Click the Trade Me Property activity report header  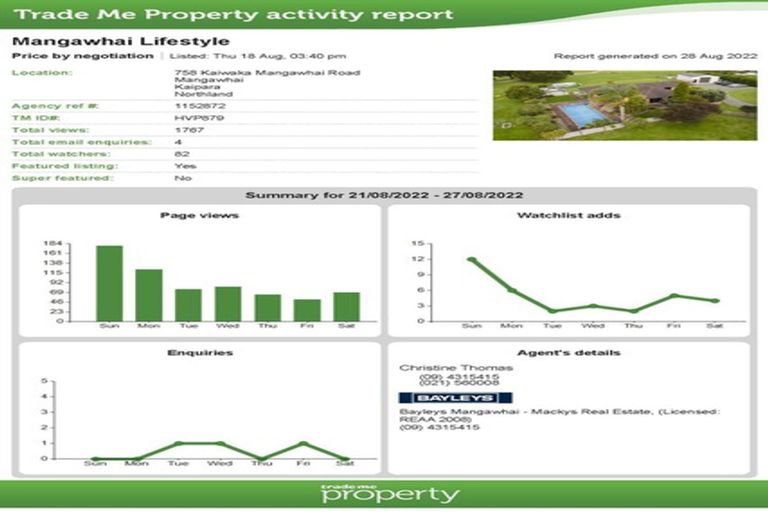[x=235, y=15]
